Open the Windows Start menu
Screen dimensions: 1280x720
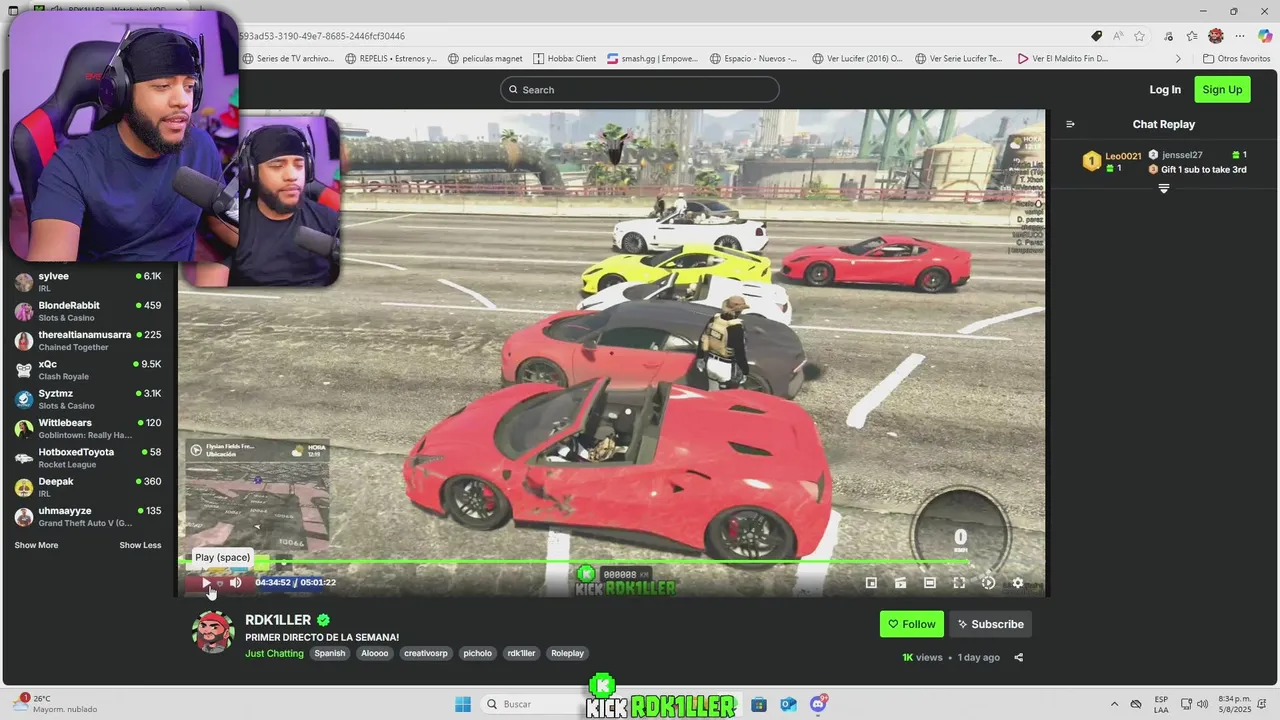[463, 704]
